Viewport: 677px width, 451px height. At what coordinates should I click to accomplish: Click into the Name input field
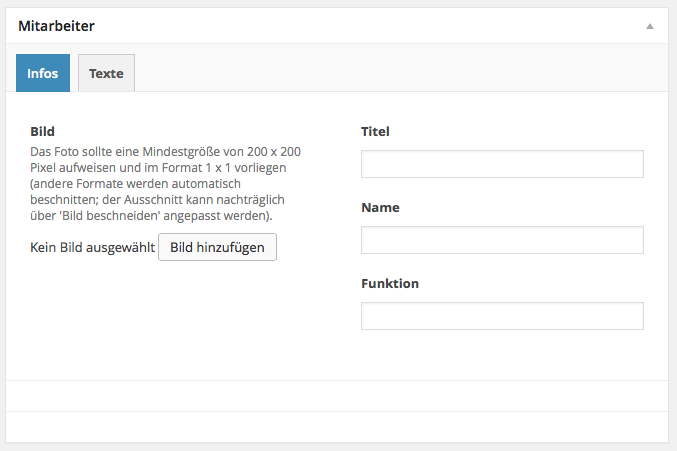502,240
